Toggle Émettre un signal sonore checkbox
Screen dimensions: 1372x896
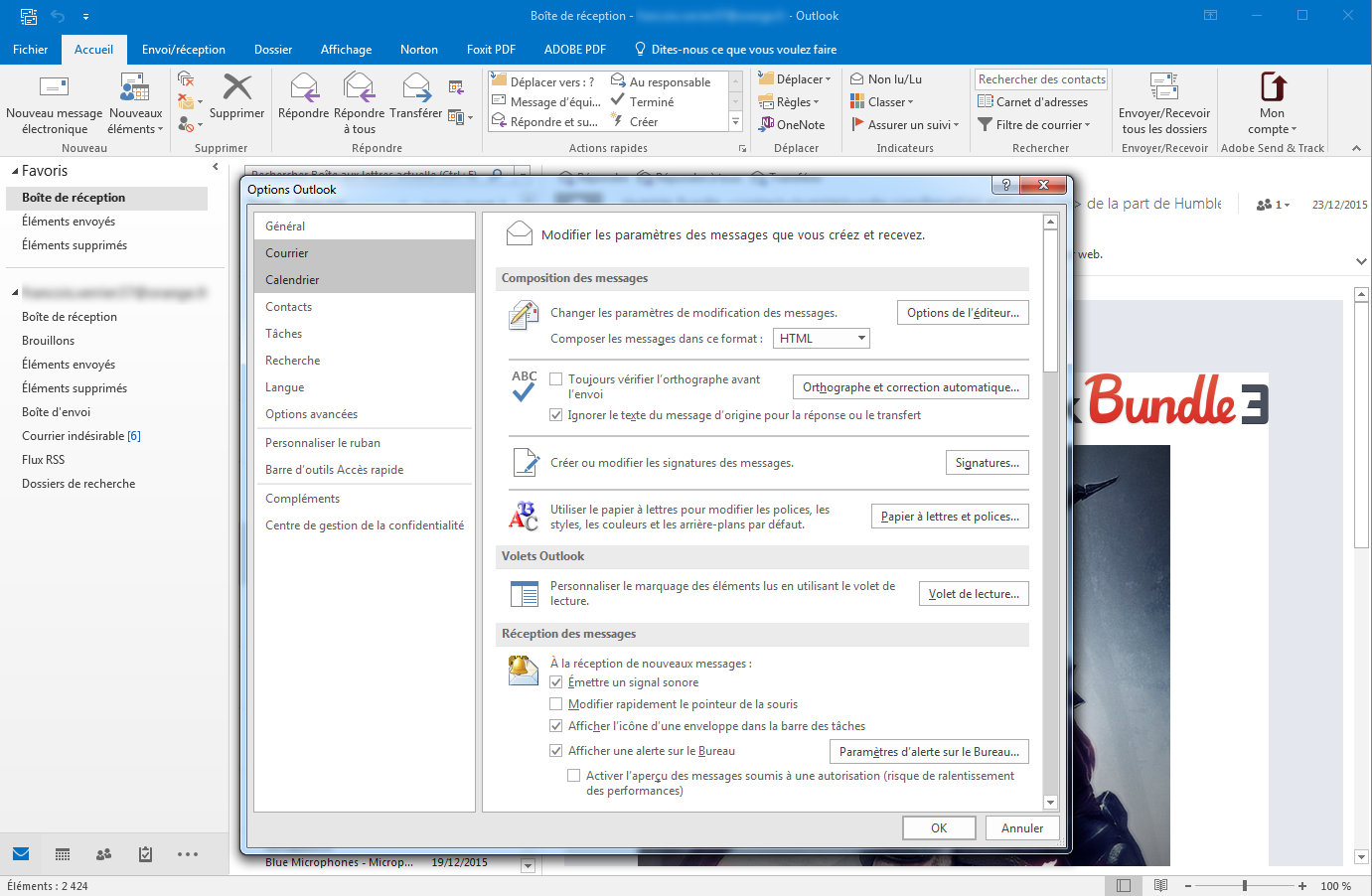(x=556, y=682)
